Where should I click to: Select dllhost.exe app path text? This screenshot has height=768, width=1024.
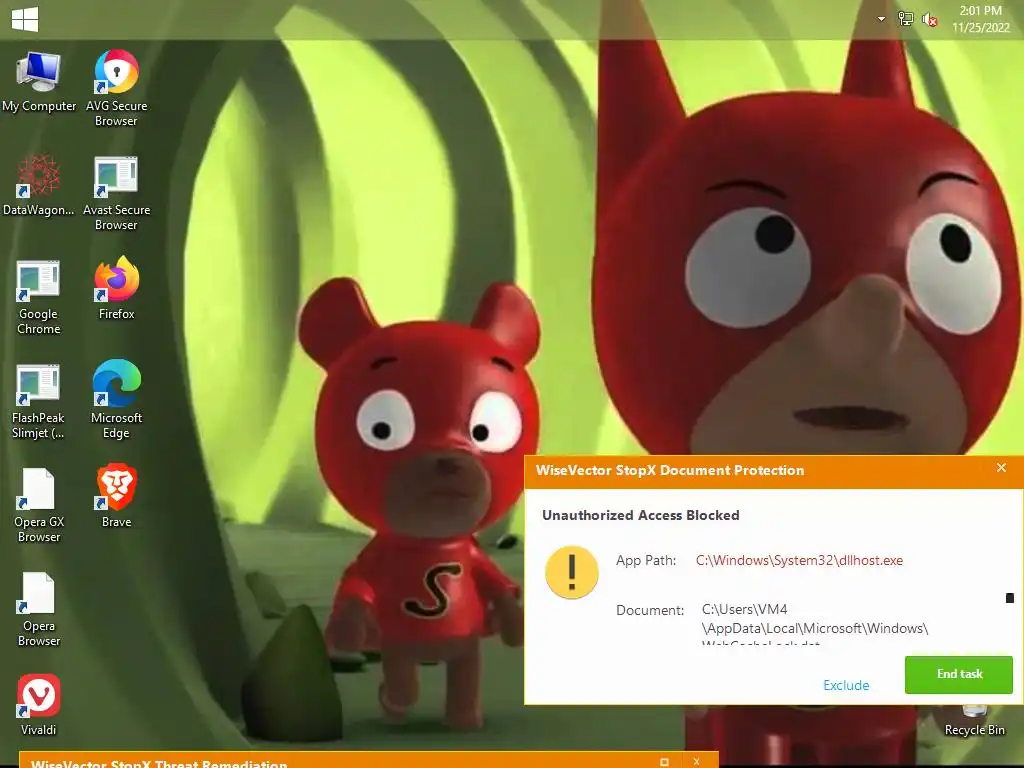pyautogui.click(x=799, y=560)
